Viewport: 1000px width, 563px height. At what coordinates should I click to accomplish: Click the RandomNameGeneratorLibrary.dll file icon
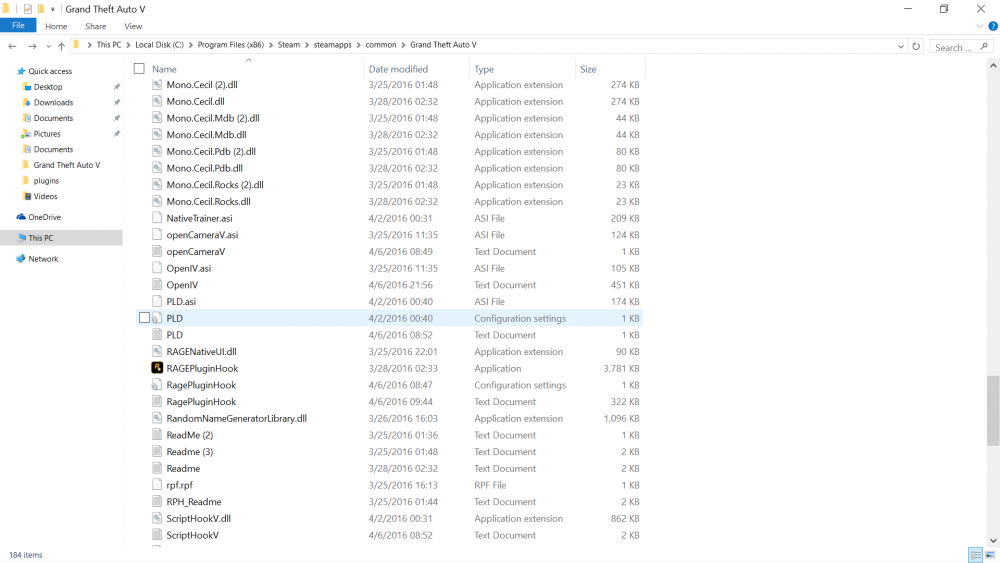[x=157, y=418]
